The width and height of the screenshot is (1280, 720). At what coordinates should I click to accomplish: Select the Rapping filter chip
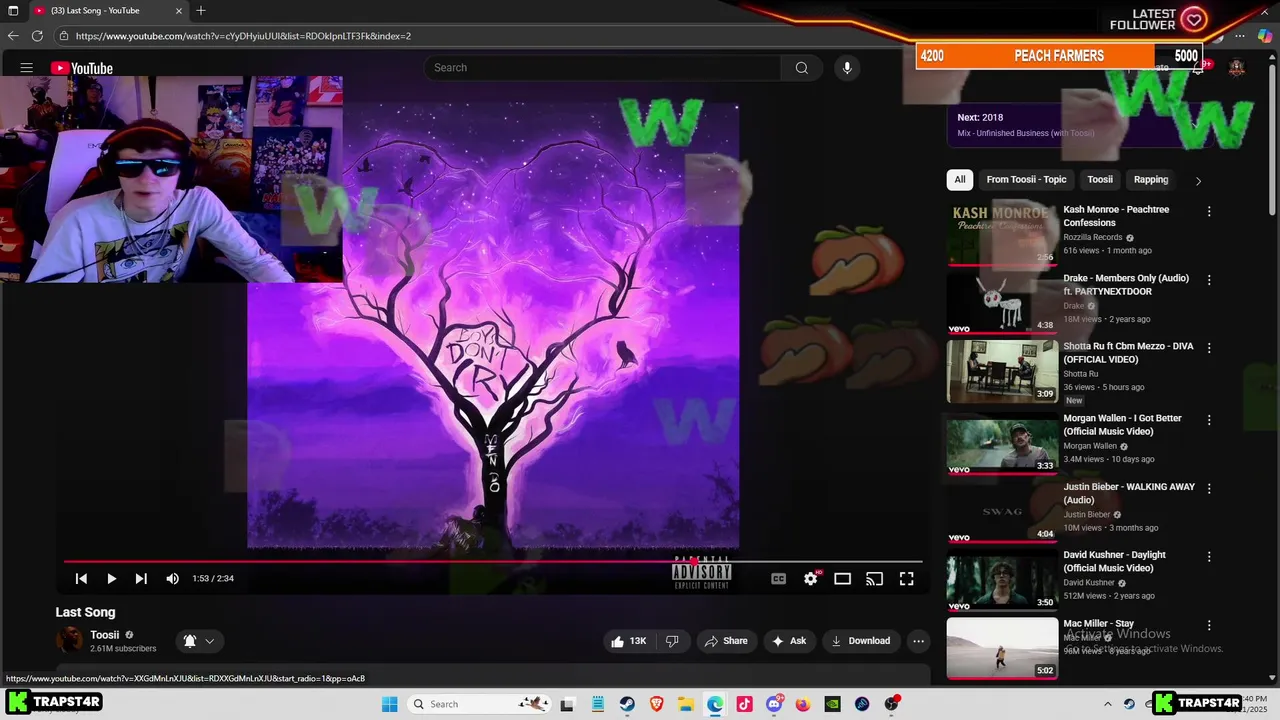click(x=1151, y=180)
